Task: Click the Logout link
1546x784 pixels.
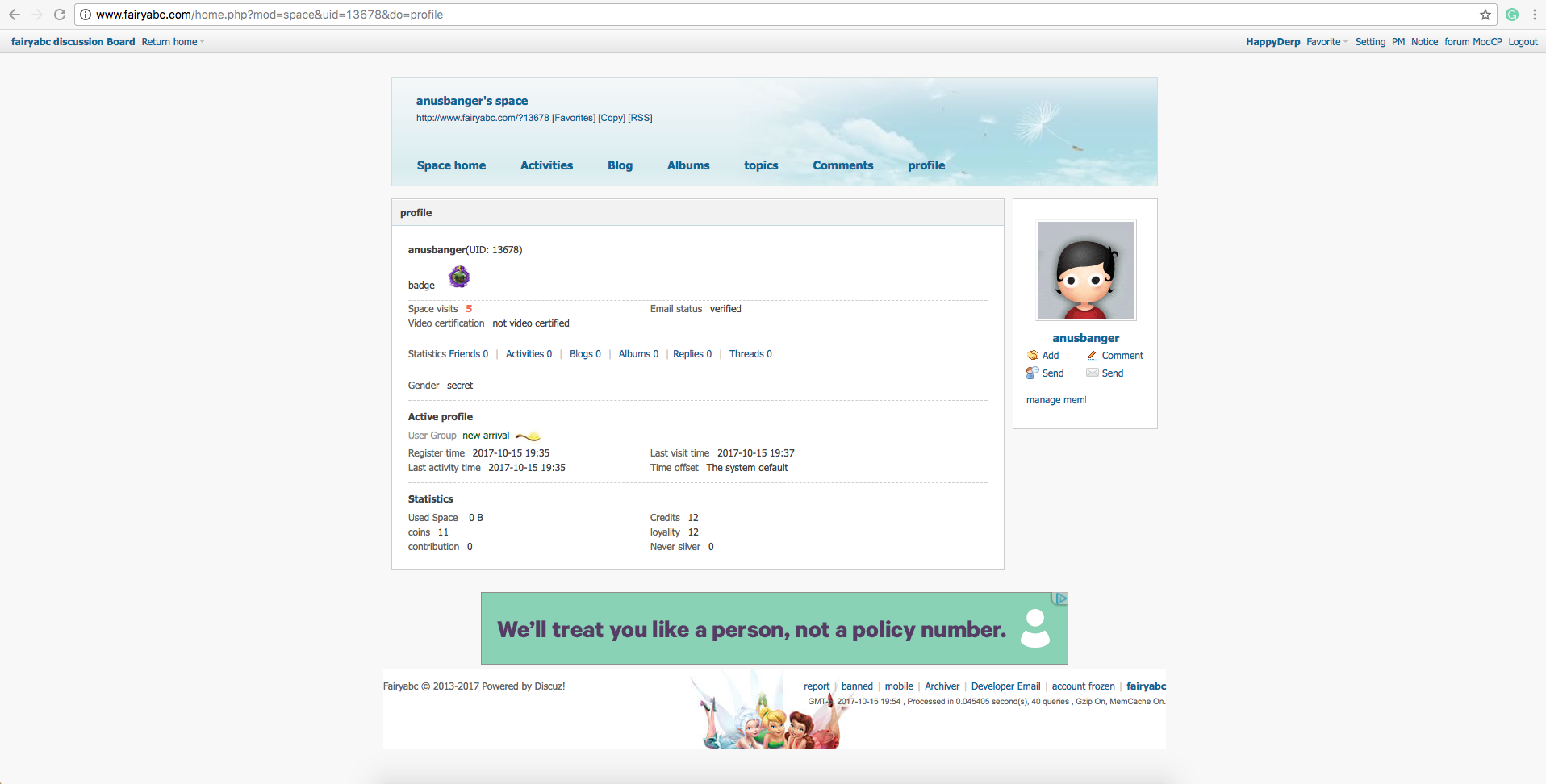Action: pos(1523,42)
